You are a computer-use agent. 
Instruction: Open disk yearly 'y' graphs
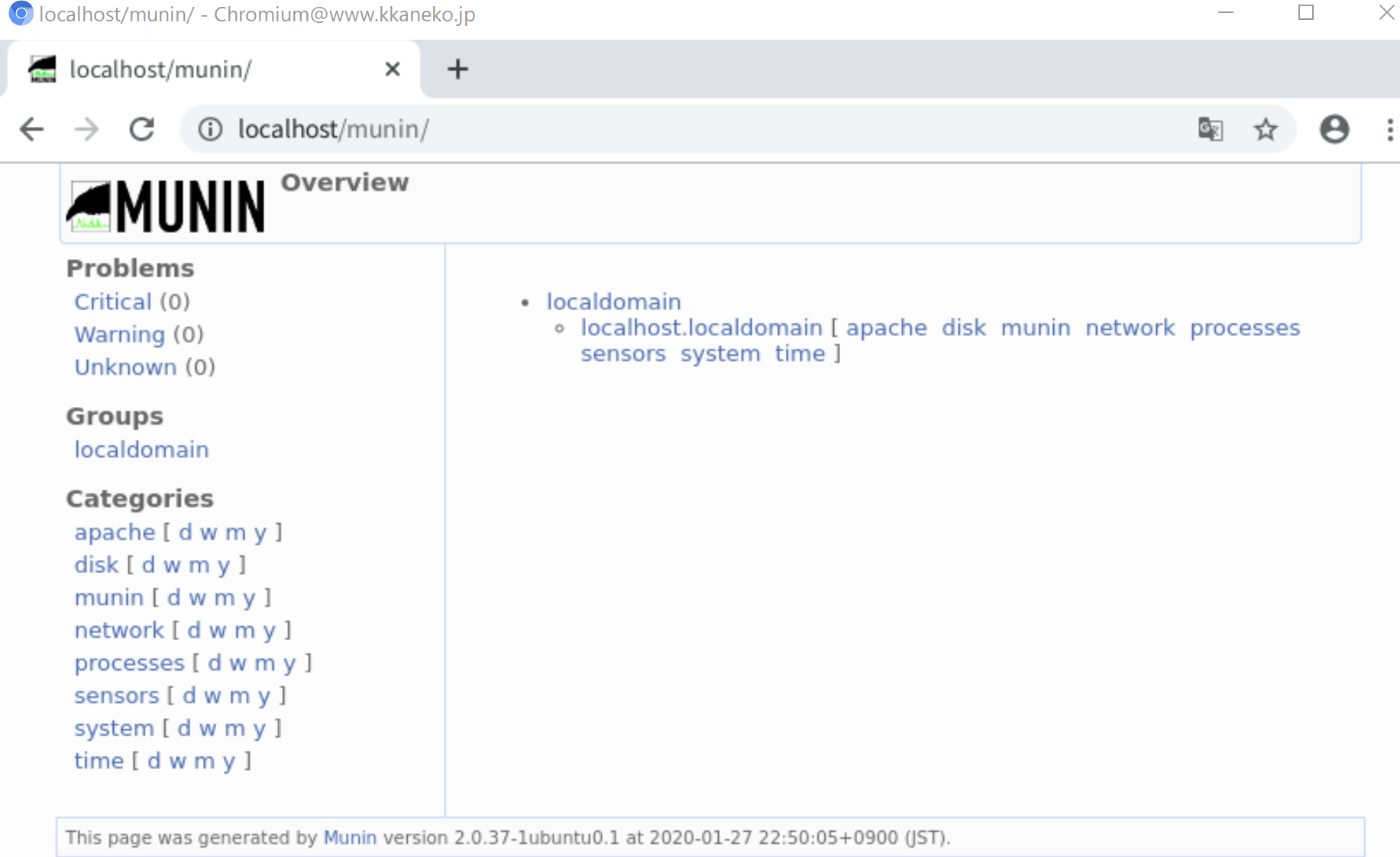(x=223, y=566)
